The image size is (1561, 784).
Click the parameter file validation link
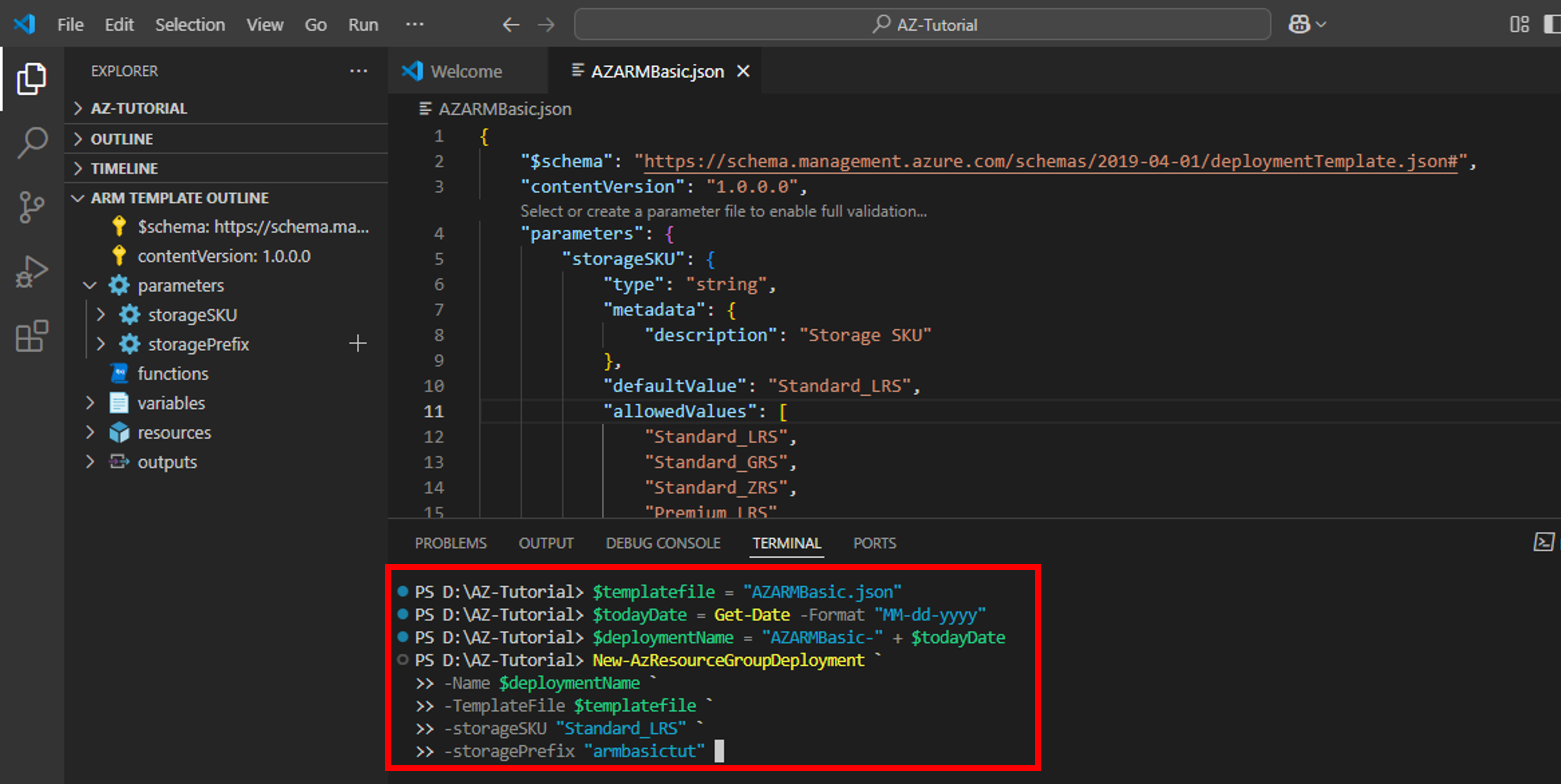(723, 211)
